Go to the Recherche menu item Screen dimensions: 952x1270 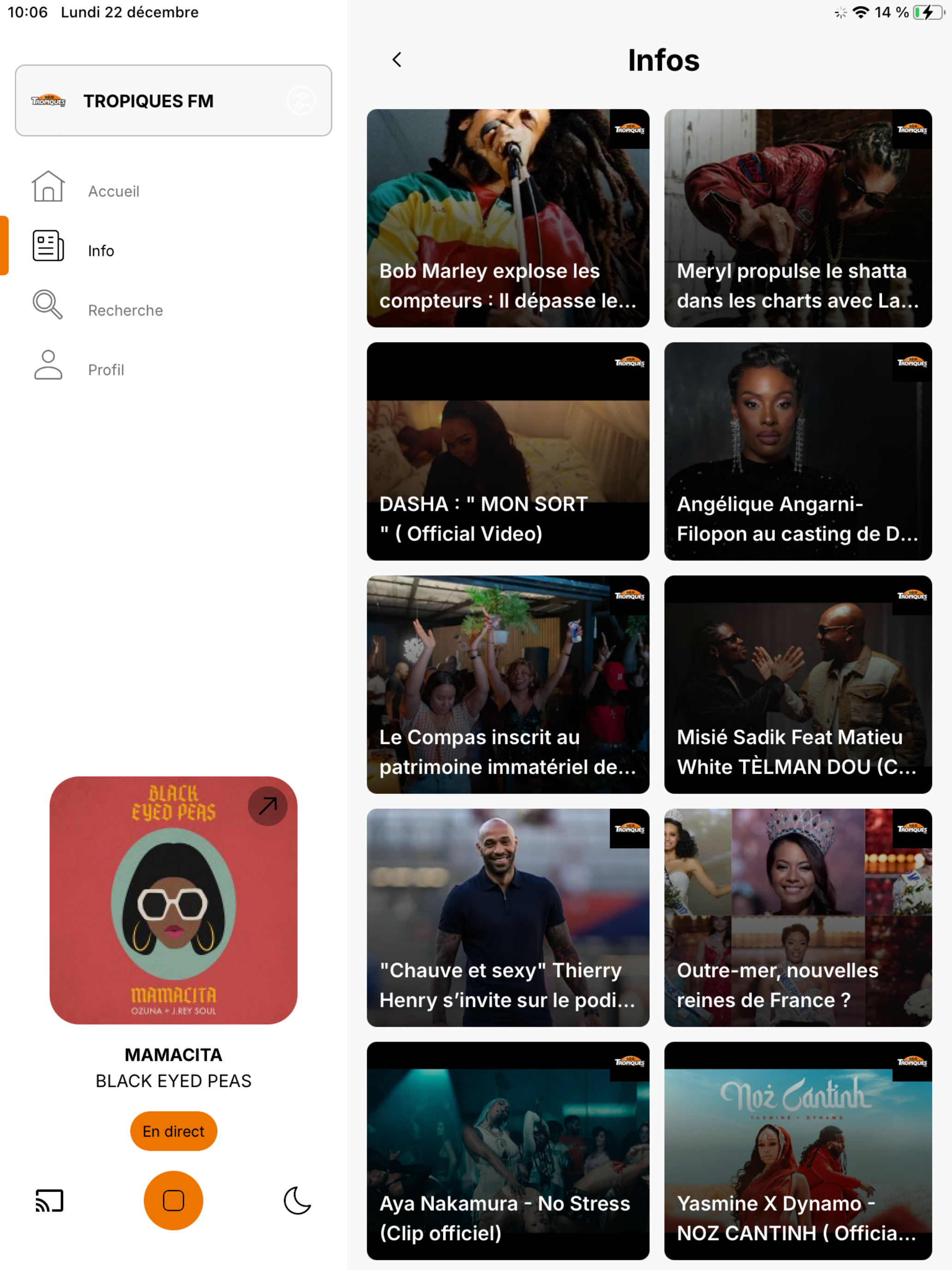[x=125, y=311]
